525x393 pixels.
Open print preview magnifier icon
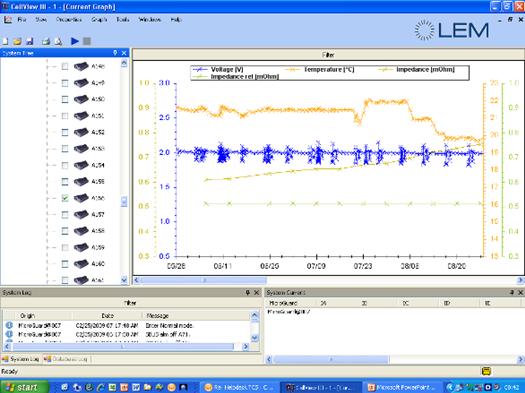click(58, 41)
